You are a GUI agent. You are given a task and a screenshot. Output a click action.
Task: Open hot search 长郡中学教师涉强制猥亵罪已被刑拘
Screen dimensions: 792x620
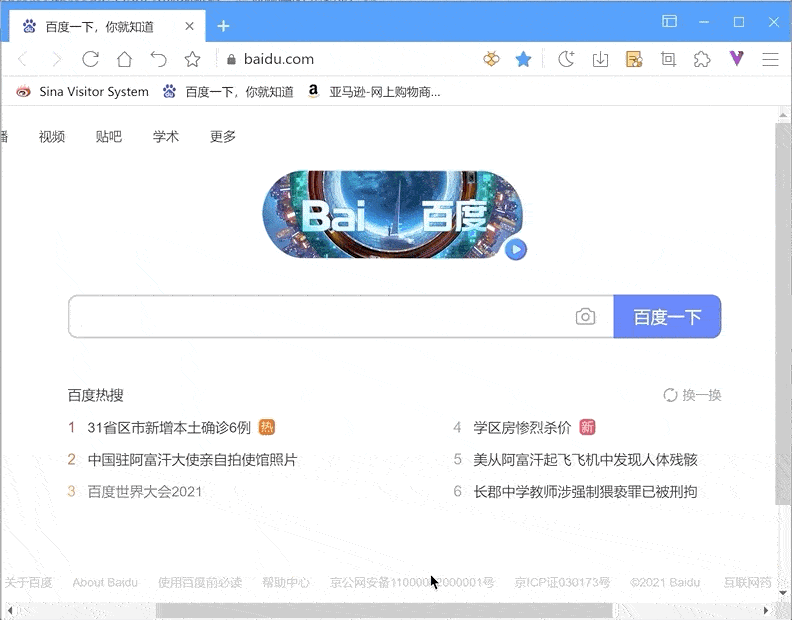click(x=585, y=492)
